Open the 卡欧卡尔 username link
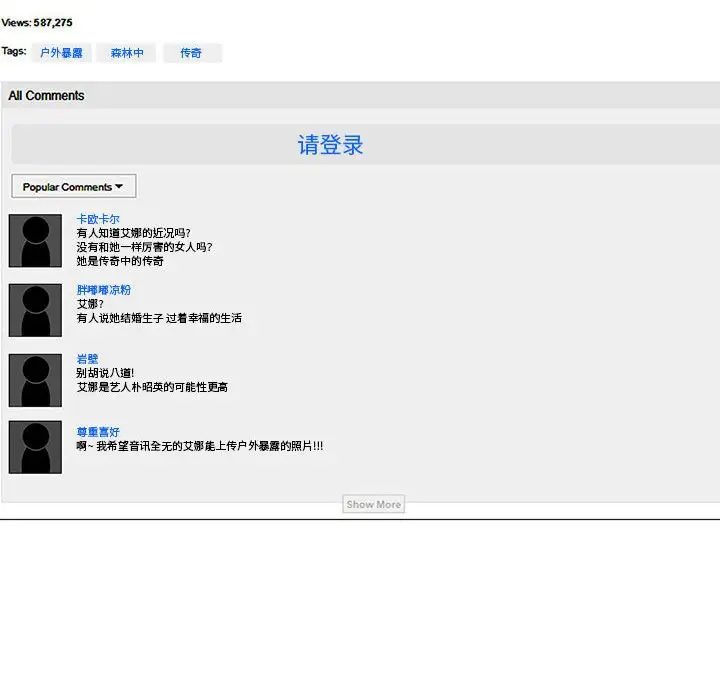 pyautogui.click(x=98, y=219)
